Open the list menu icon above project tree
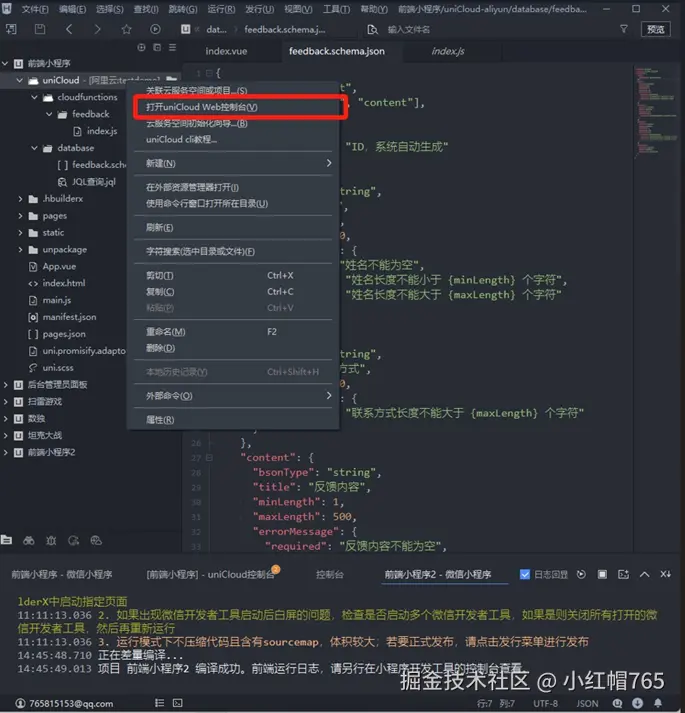 172,47
